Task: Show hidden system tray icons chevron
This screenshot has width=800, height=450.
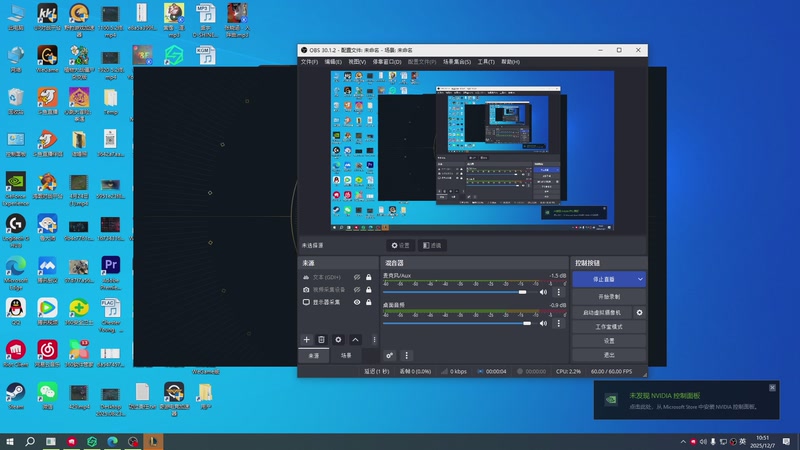Action: (x=683, y=441)
